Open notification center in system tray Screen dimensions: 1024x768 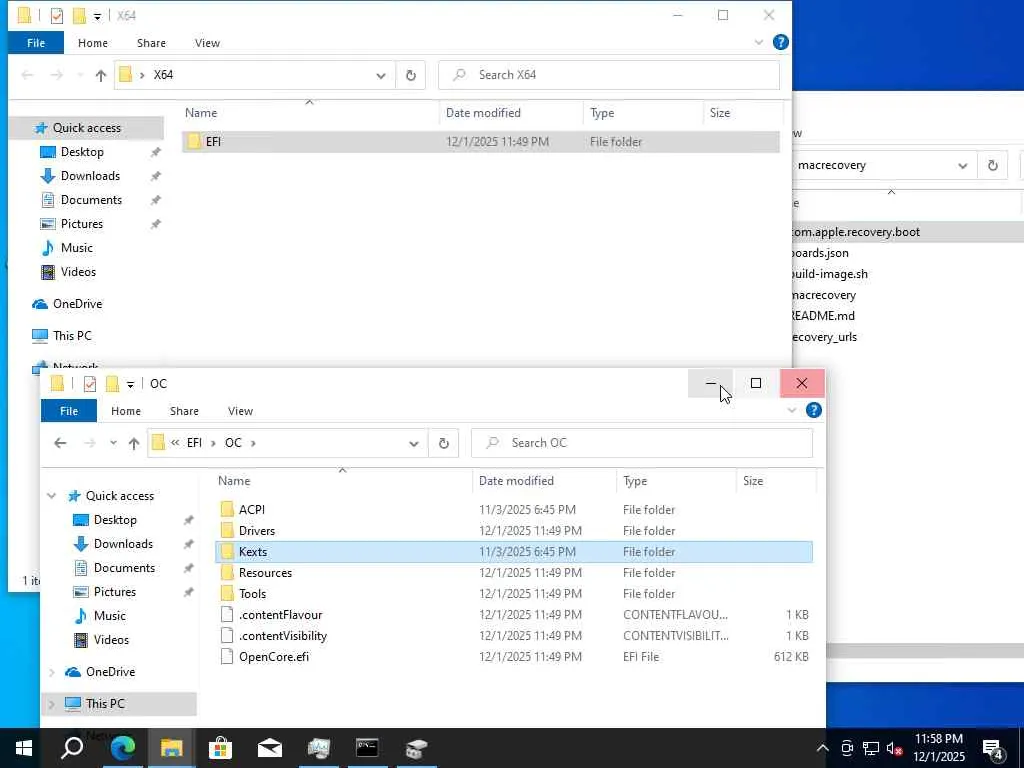(x=993, y=748)
